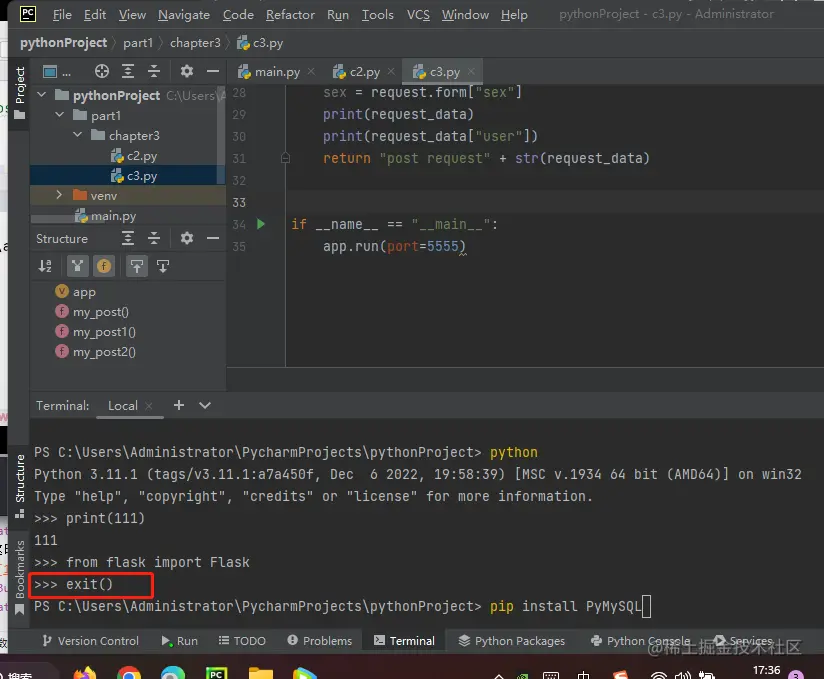824x679 pixels.
Task: Open the File menu
Action: [x=62, y=15]
